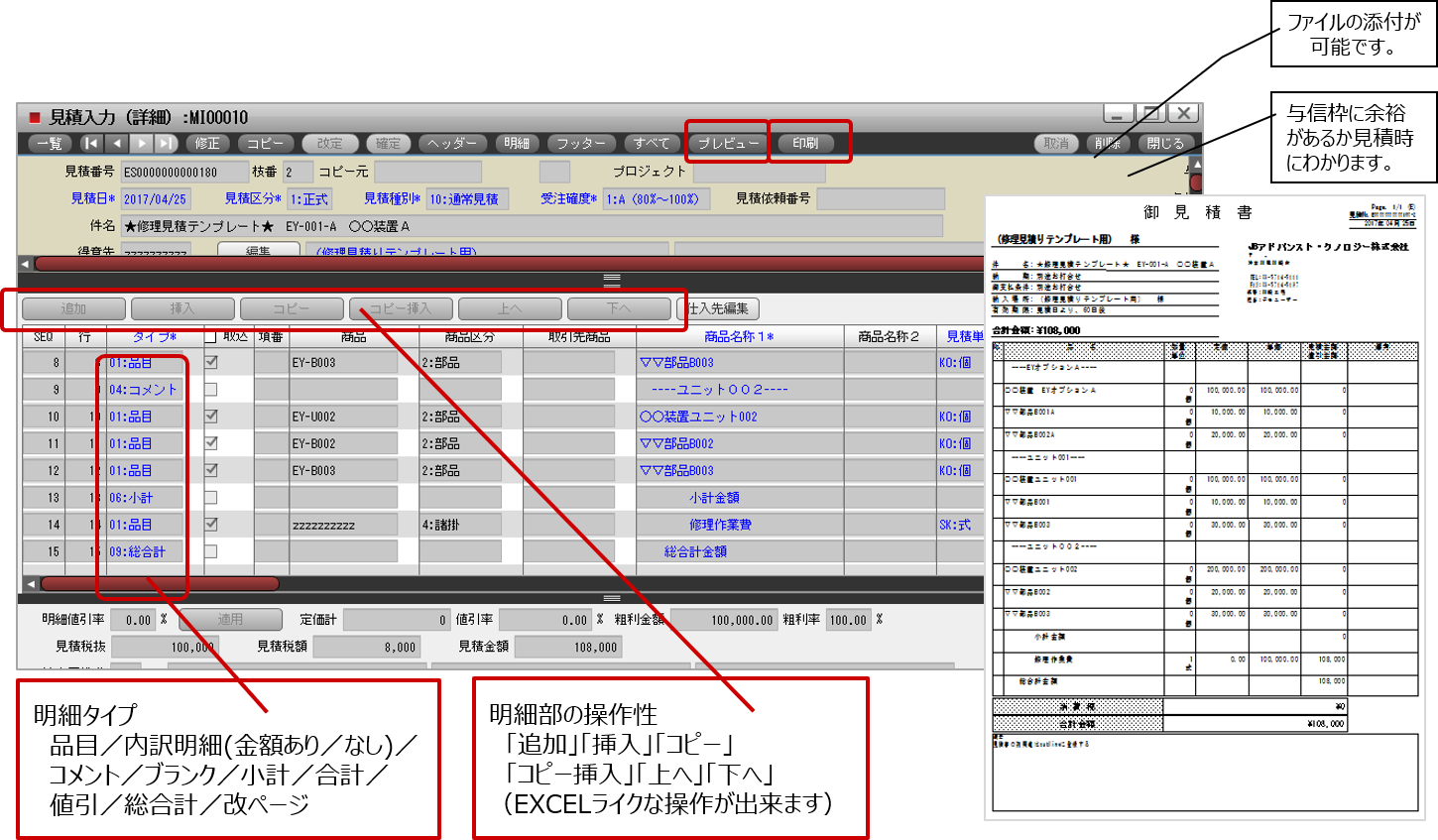Open 見積種別 combo showing 10:通常見積

tap(467, 199)
